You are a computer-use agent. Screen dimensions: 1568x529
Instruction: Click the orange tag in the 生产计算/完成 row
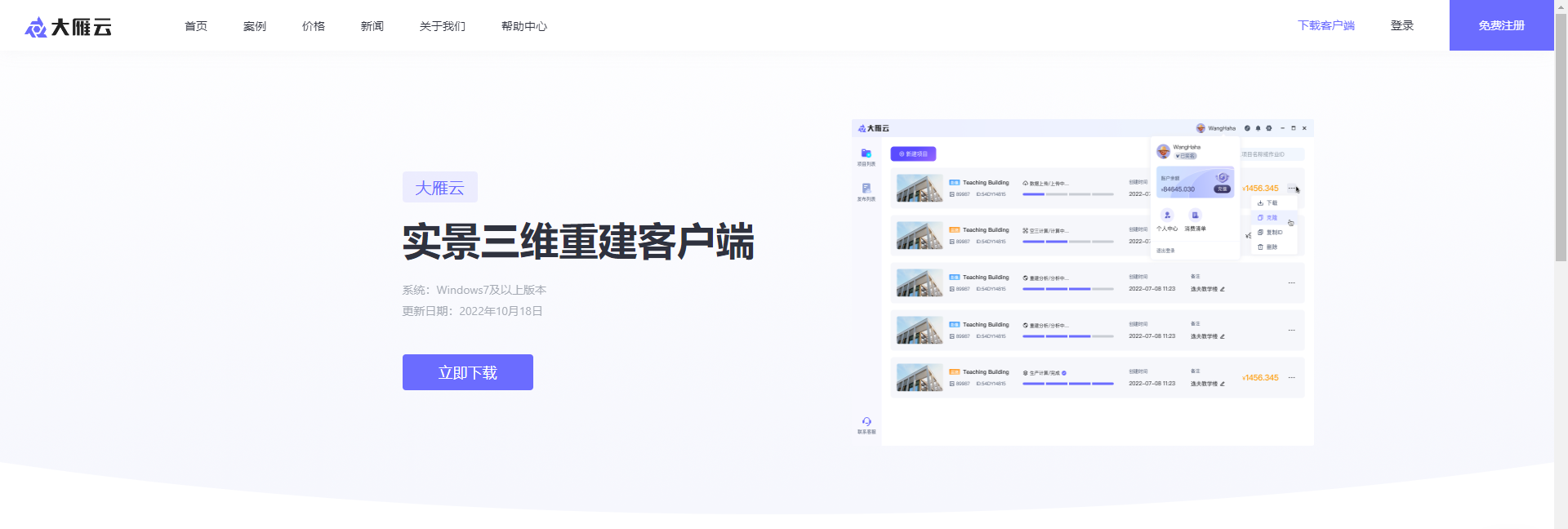(955, 372)
